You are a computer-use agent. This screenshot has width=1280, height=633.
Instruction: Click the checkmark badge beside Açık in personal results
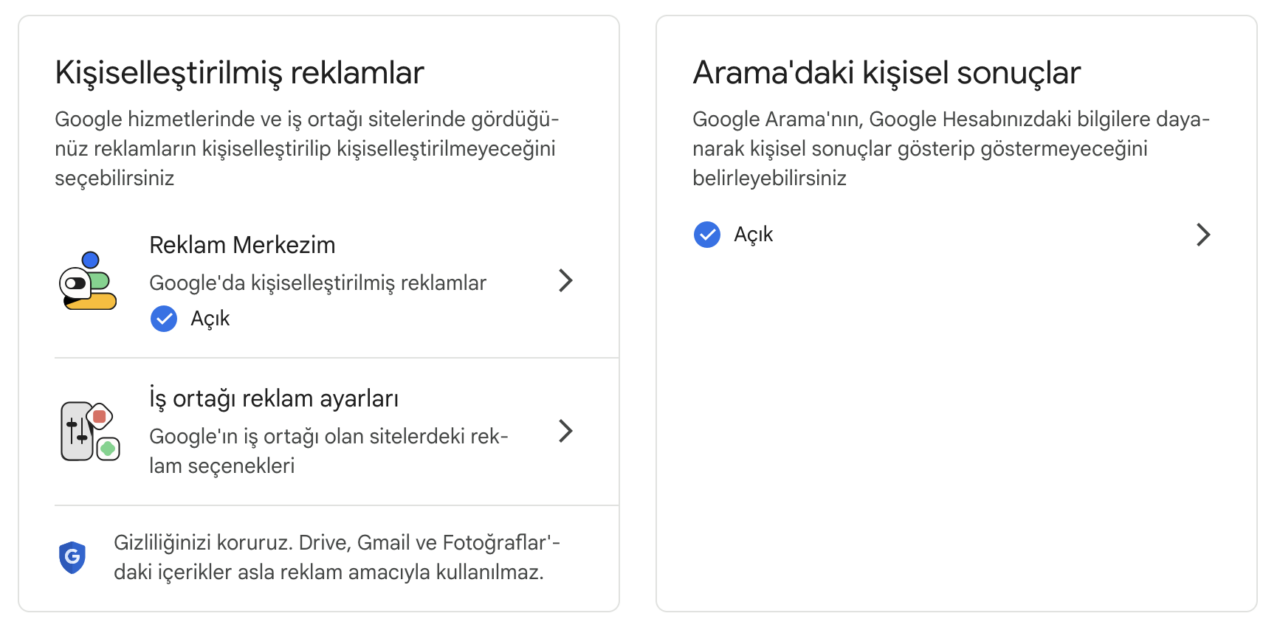707,234
